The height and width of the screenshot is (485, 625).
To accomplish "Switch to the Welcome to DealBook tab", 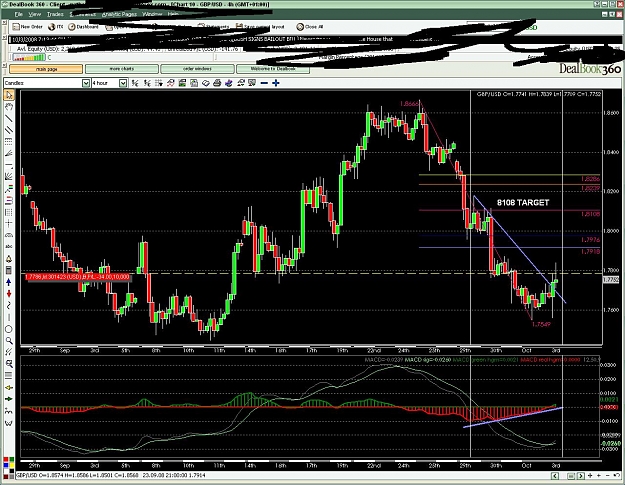I will pyautogui.click(x=273, y=69).
